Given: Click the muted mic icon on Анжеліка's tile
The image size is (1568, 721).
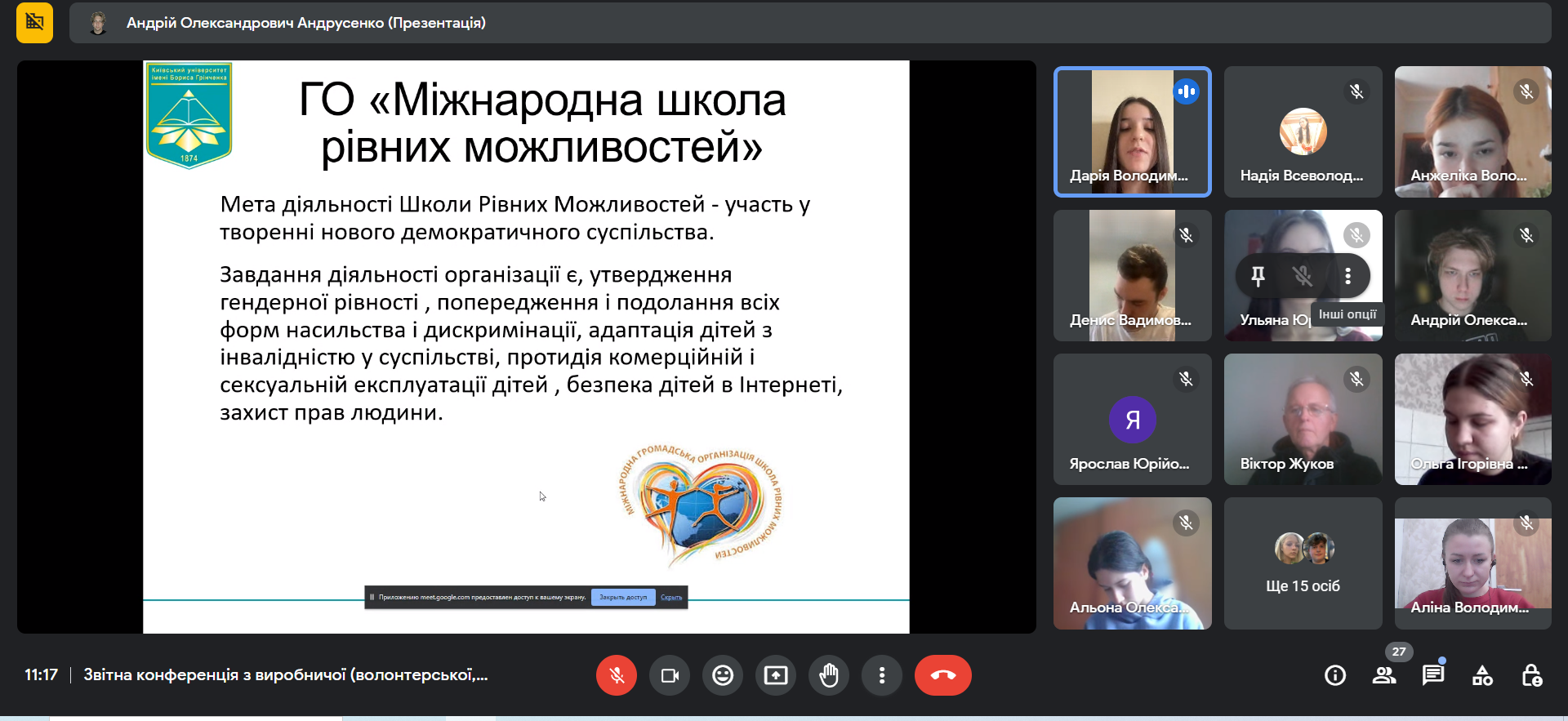Looking at the screenshot, I should [x=1526, y=91].
